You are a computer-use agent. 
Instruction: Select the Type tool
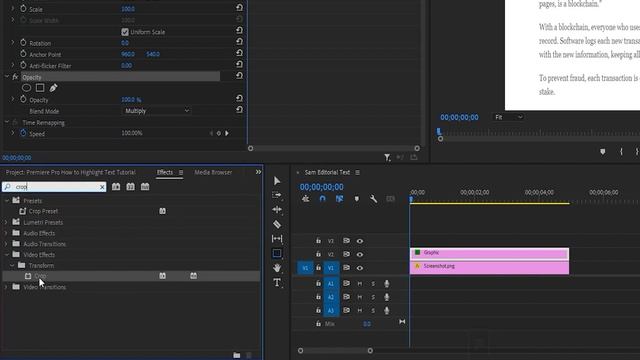[x=277, y=282]
